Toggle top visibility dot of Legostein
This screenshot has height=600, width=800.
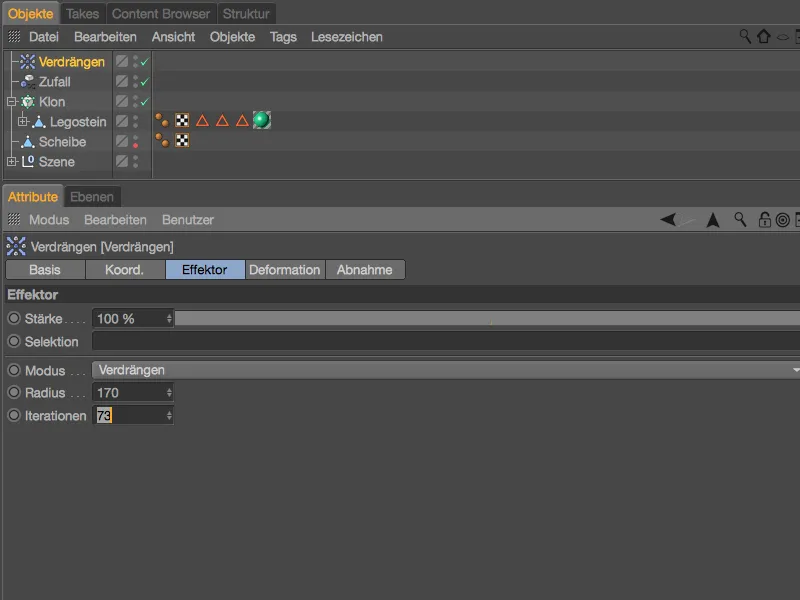(136, 115)
